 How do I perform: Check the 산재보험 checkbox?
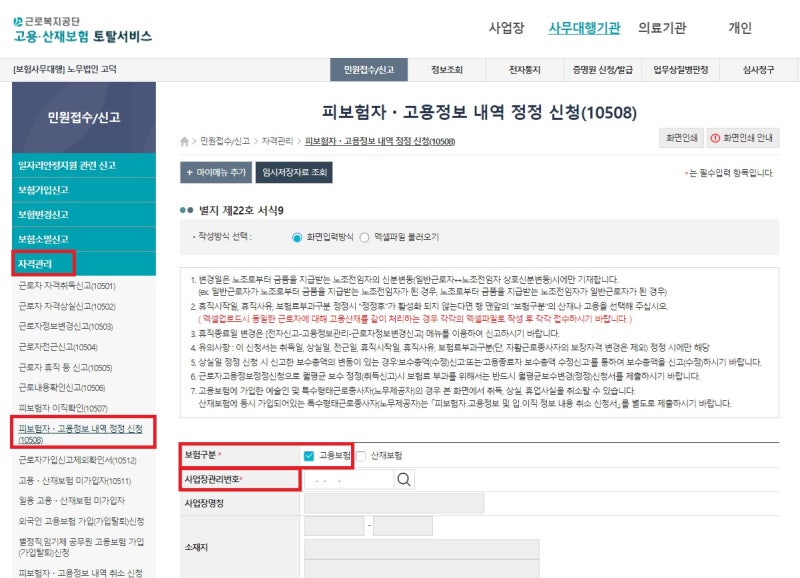[361, 456]
